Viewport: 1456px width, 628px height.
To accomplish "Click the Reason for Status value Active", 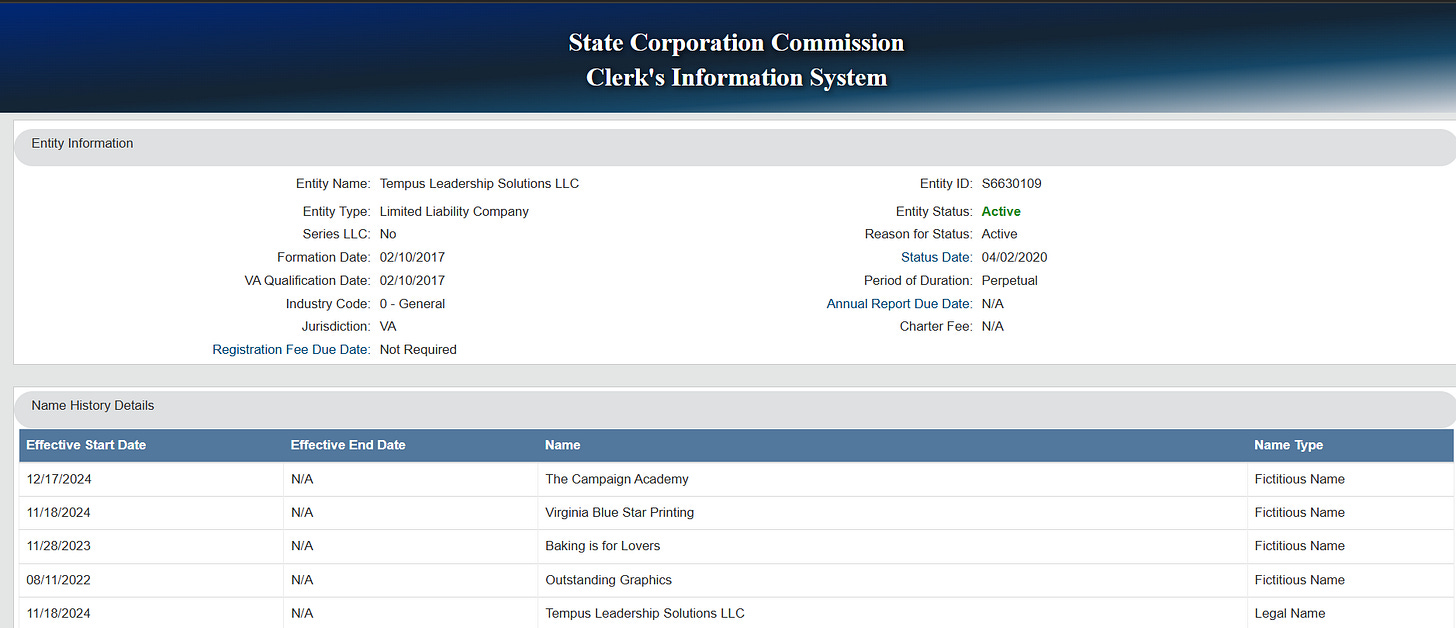I will pos(999,234).
